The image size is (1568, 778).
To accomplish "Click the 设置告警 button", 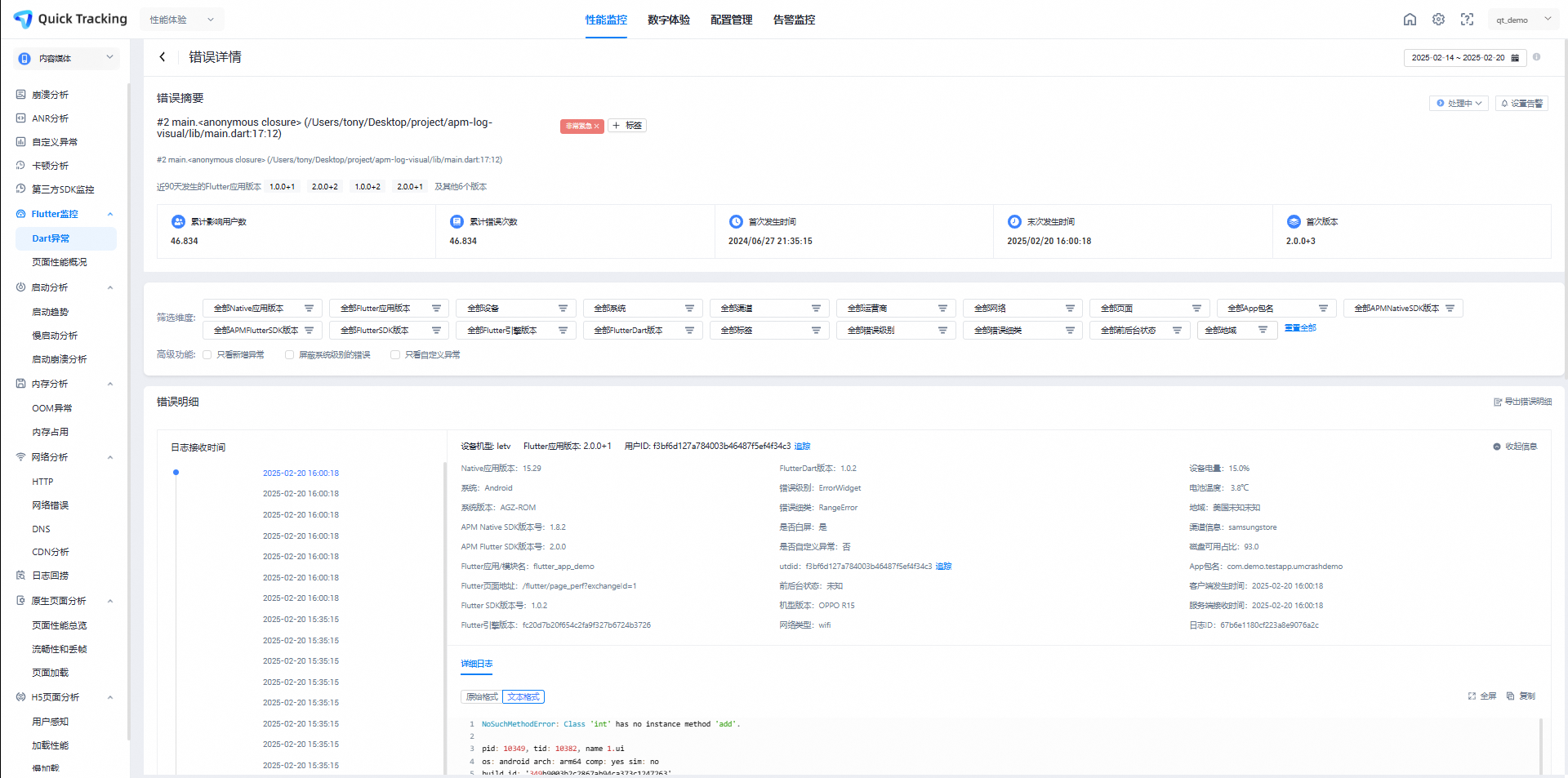I will coord(1521,104).
